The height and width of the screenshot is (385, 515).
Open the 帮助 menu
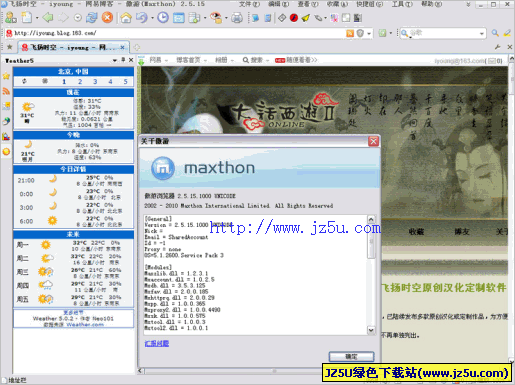point(431,4)
